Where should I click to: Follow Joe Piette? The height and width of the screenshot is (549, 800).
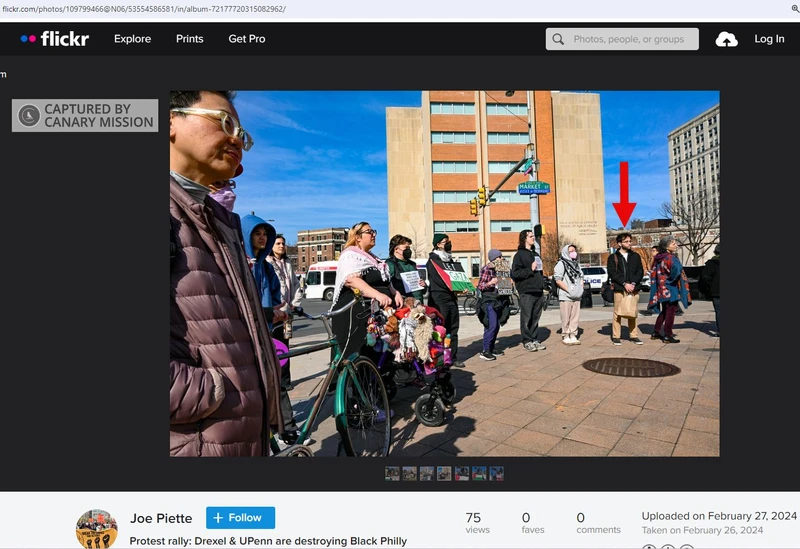click(240, 518)
